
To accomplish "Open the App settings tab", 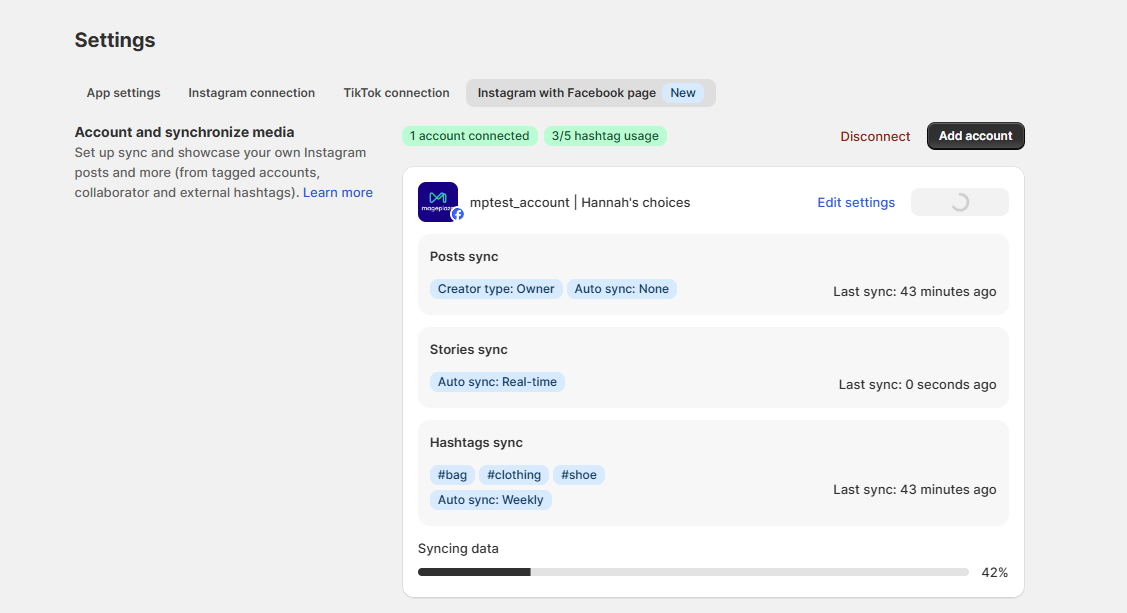I will pyautogui.click(x=123, y=93).
